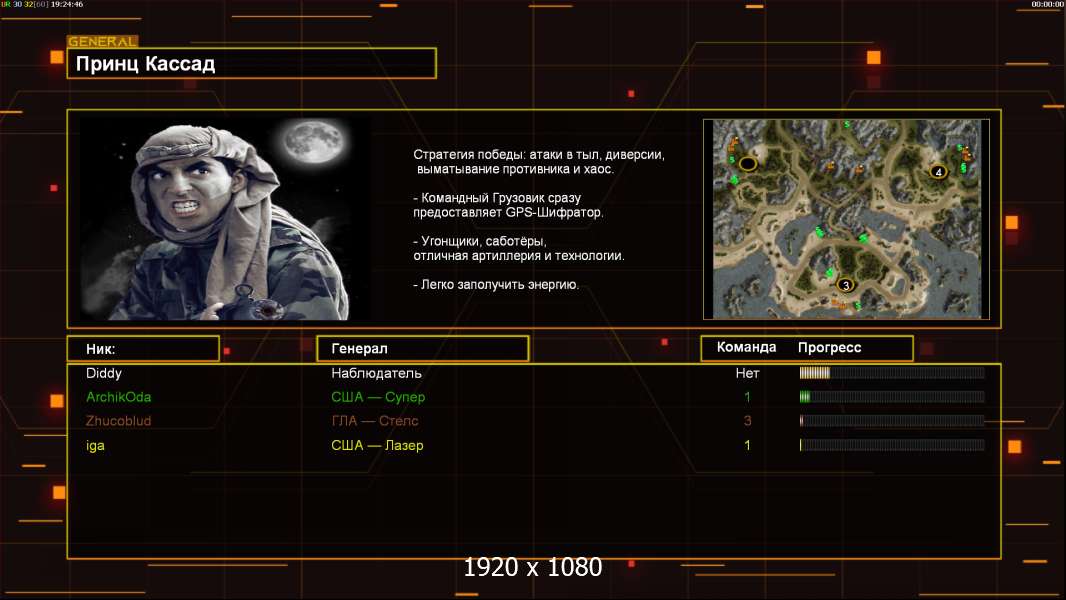Select start position 3 on the minimap
This screenshot has height=600, width=1066.
[x=846, y=285]
